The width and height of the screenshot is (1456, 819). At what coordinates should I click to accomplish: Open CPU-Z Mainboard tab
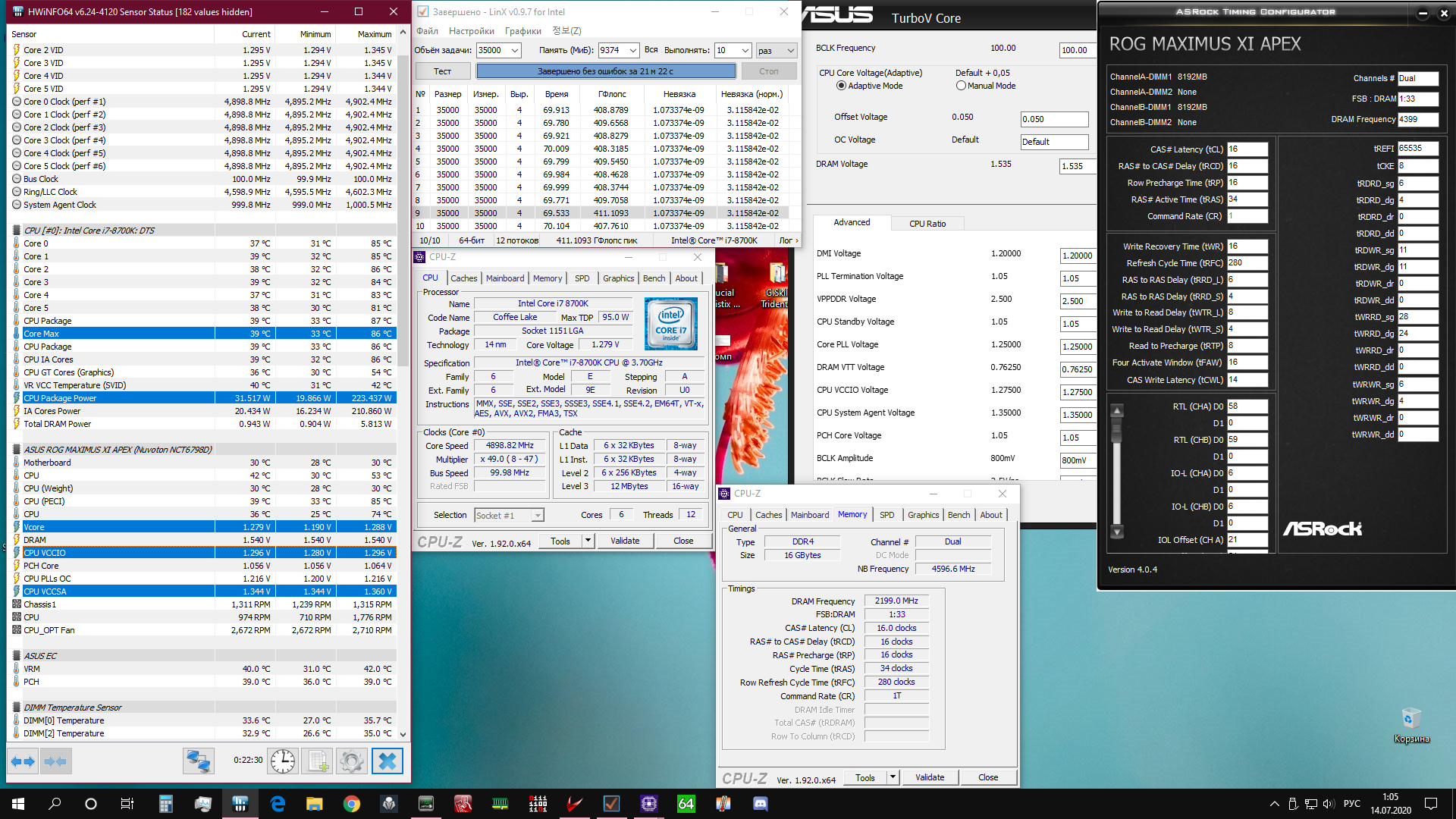pos(505,278)
